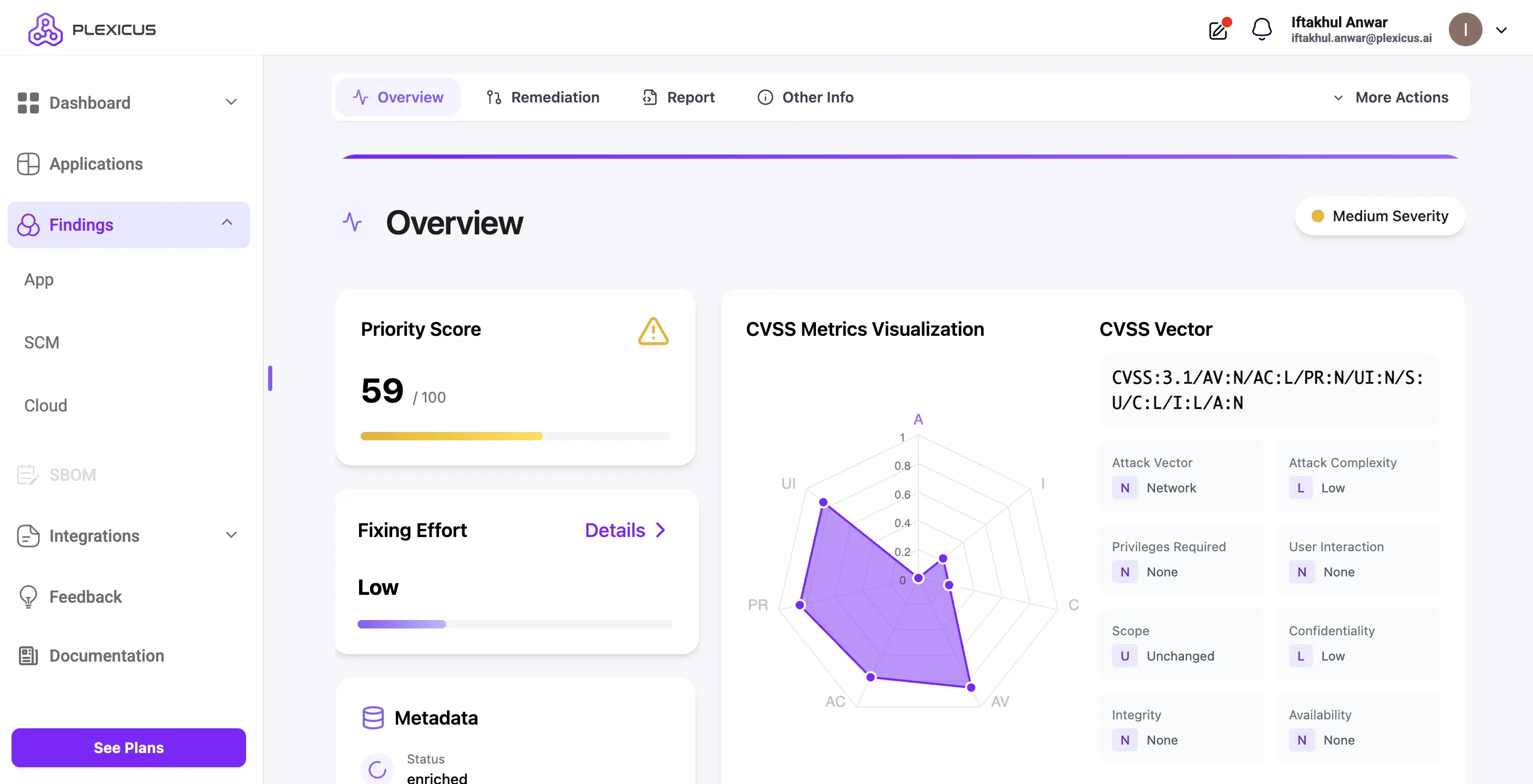Select the CVSS vector string text

click(1268, 389)
